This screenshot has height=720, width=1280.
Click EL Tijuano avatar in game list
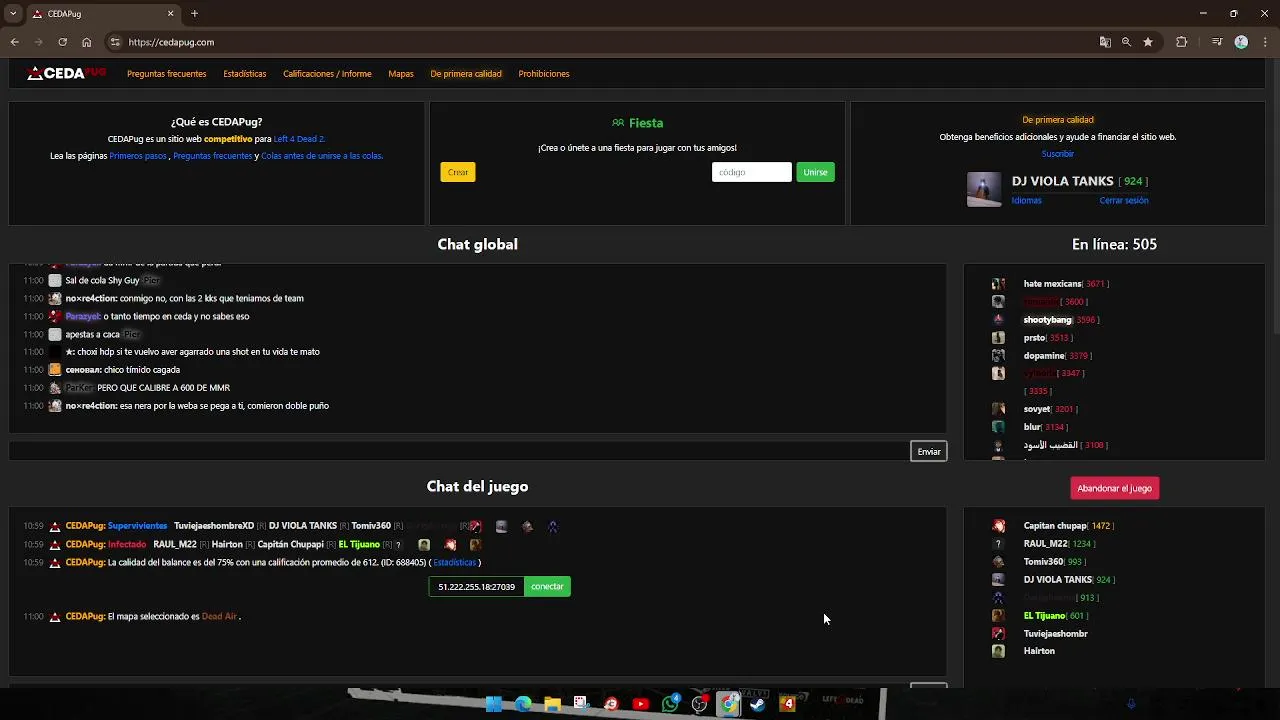(998, 616)
